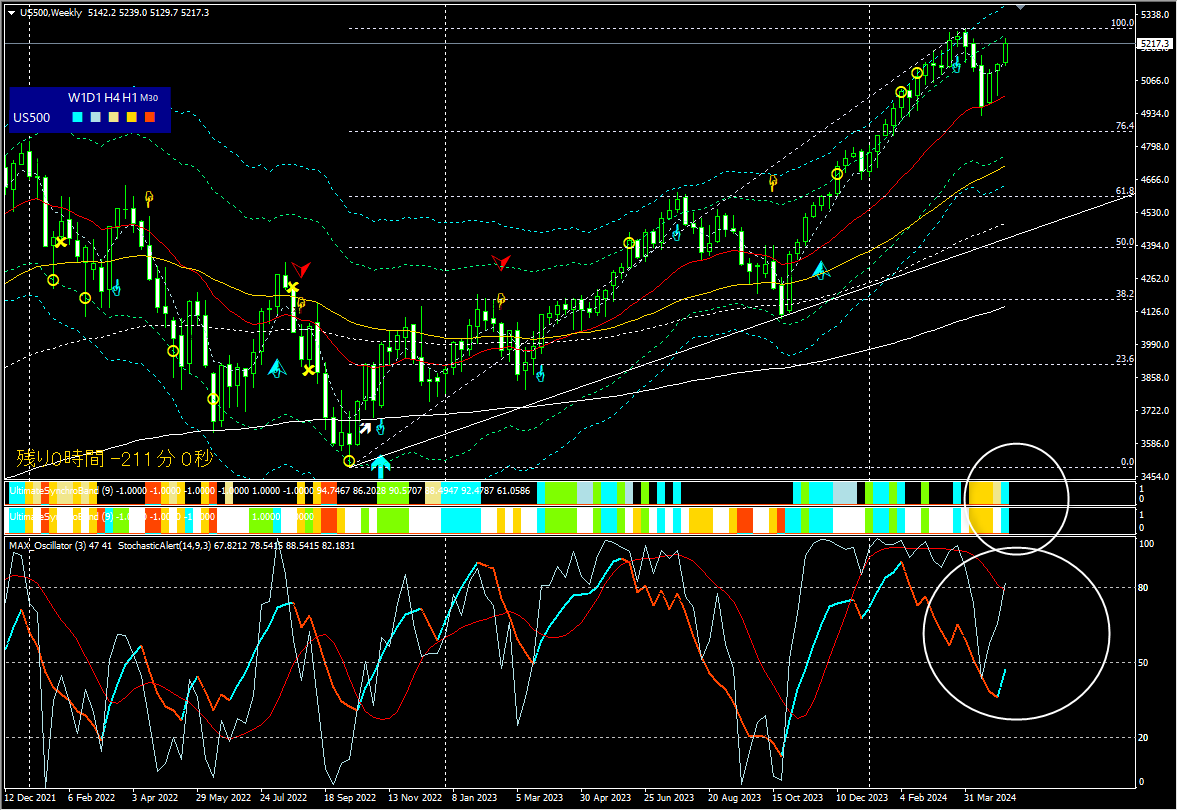Click the gray chart shift triangle marker
Viewport: 1178px width, 811px height.
pos(1020,6)
